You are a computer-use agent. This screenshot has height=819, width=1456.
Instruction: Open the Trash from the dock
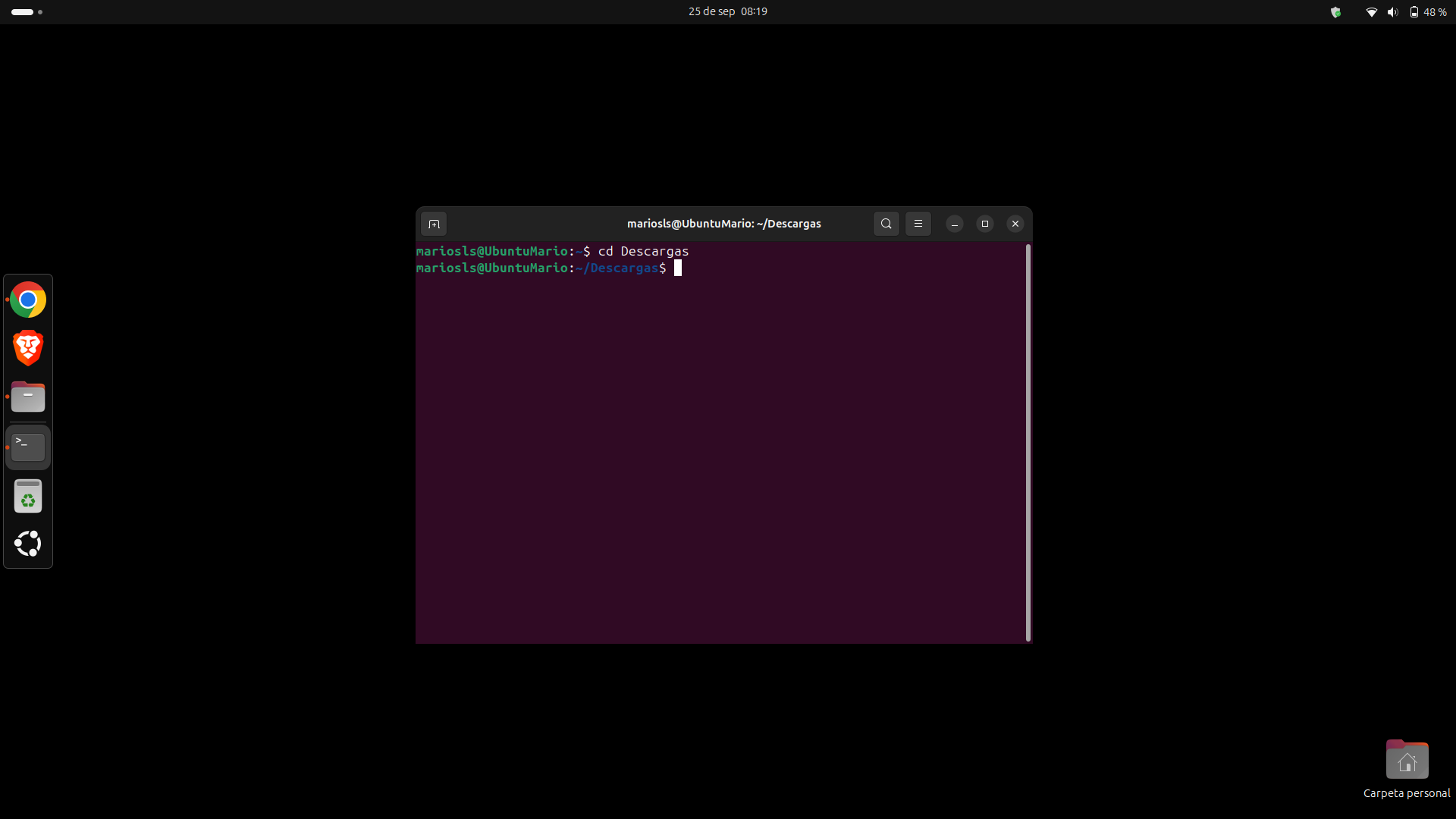(28, 497)
